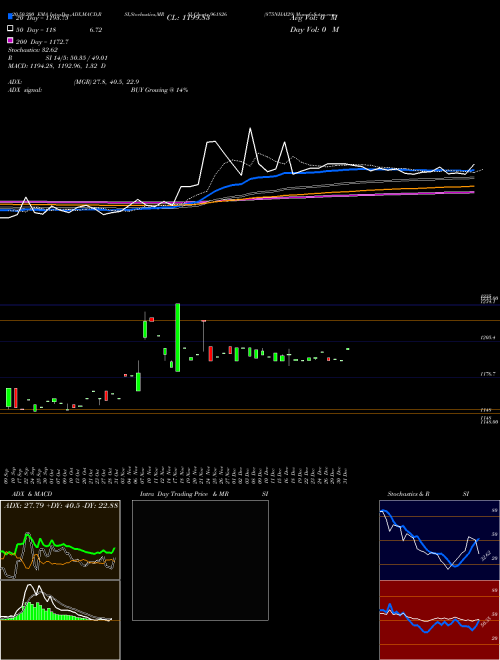The height and width of the screenshot is (660, 500).
Task: Click the 'BUY Growing @ 14%' signal text
Action: (x=160, y=90)
